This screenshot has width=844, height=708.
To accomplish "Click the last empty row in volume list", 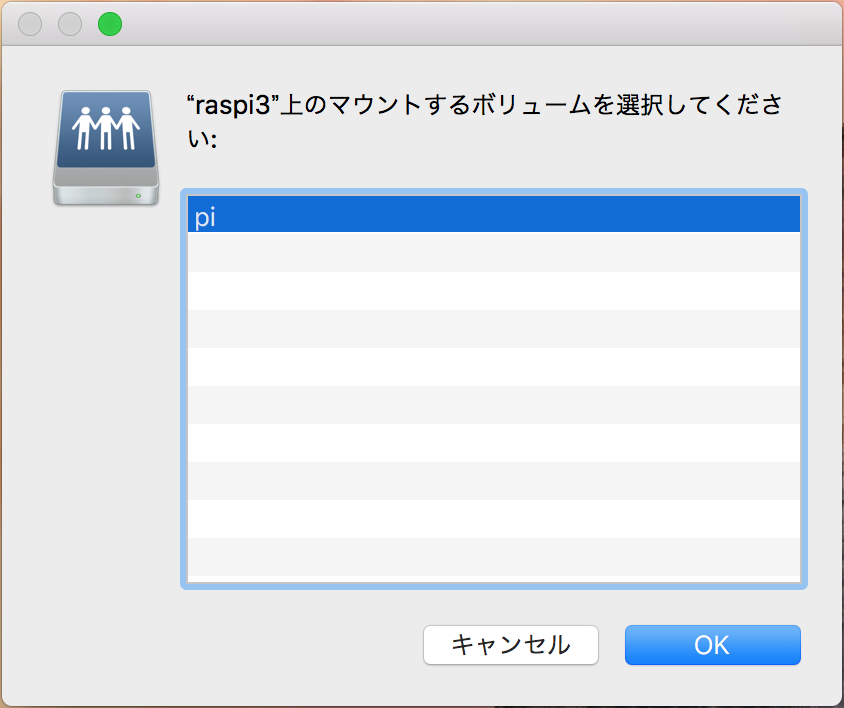I will coord(494,557).
